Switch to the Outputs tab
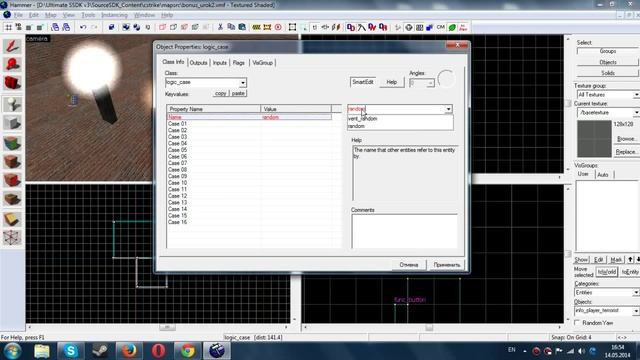The image size is (640, 360). coord(198,63)
